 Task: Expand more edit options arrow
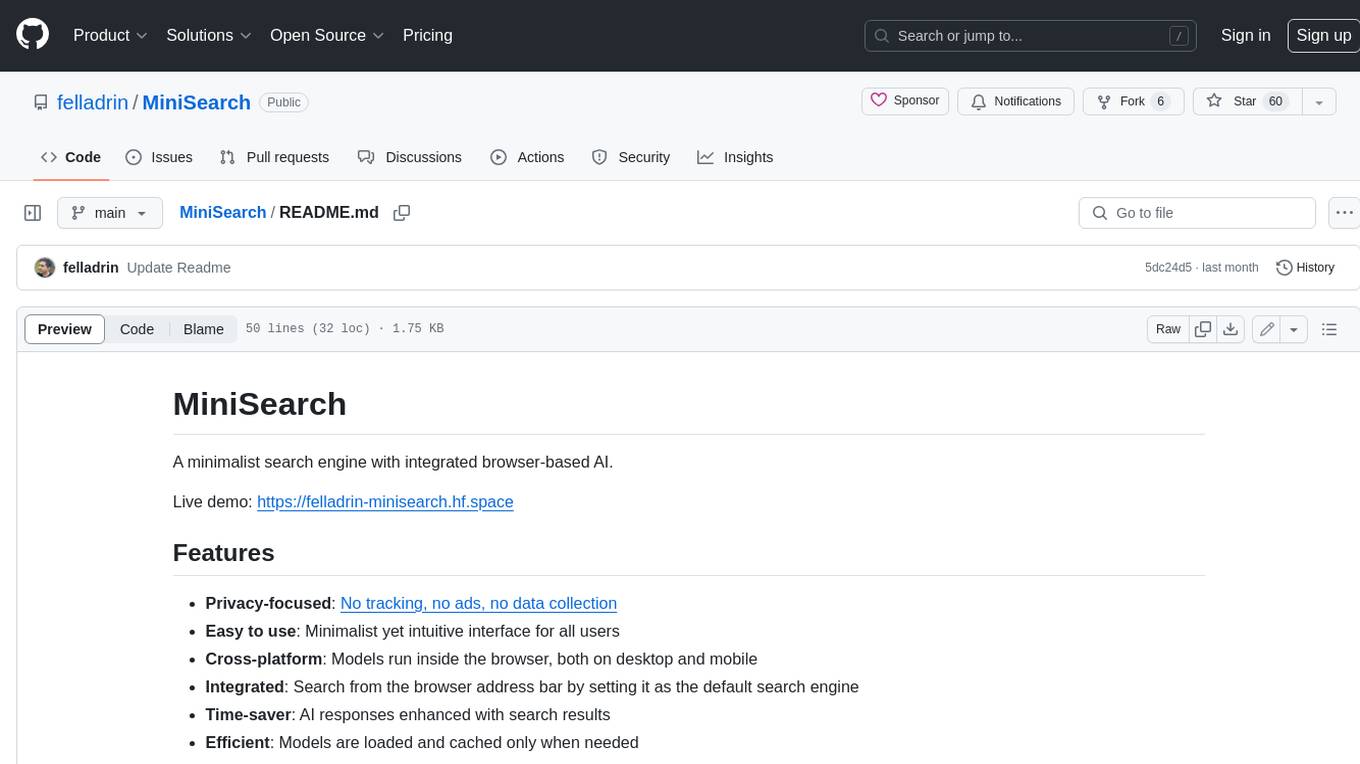1294,329
